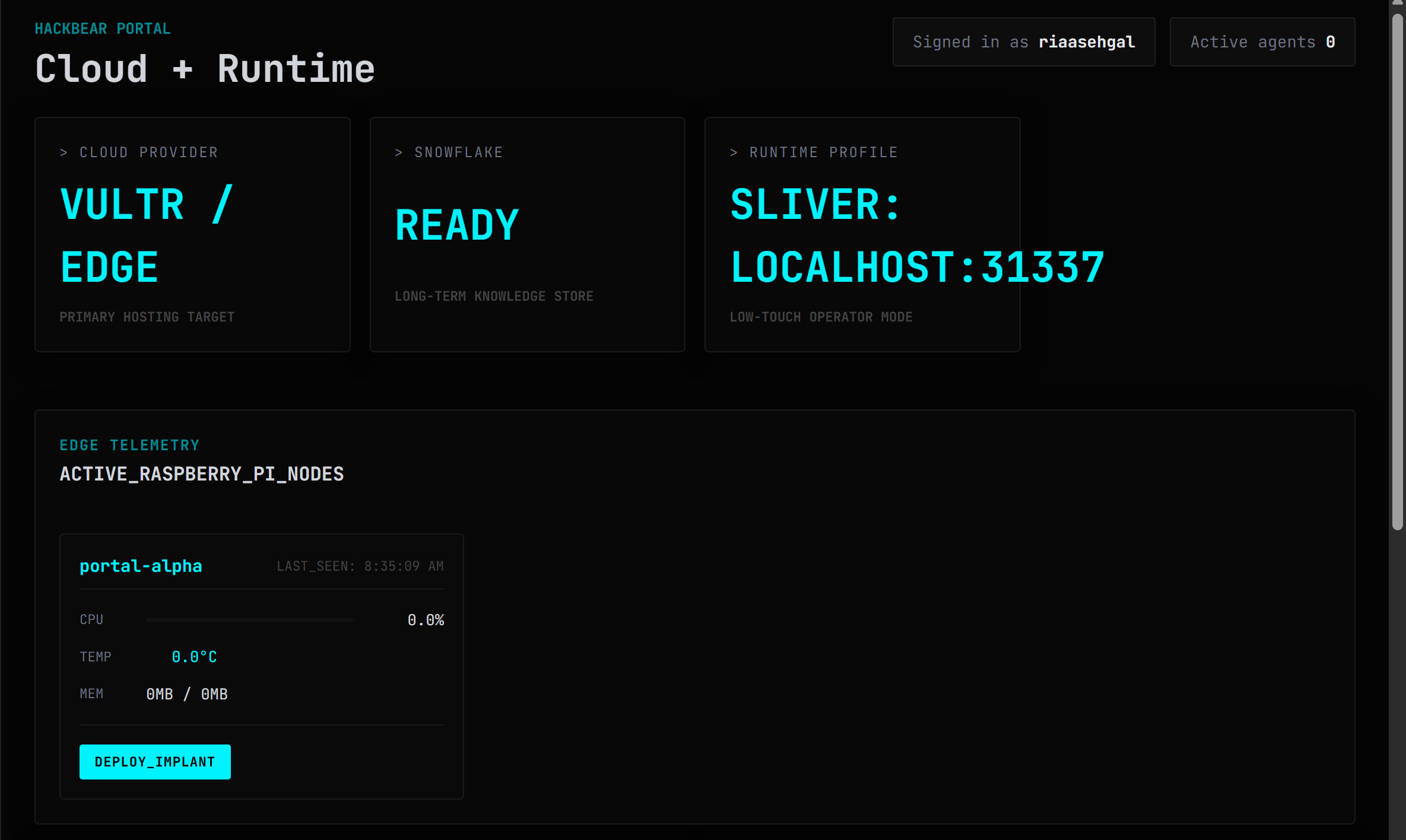The width and height of the screenshot is (1406, 840).
Task: Click the LOCALHOST:31337 address text
Action: coord(917,268)
